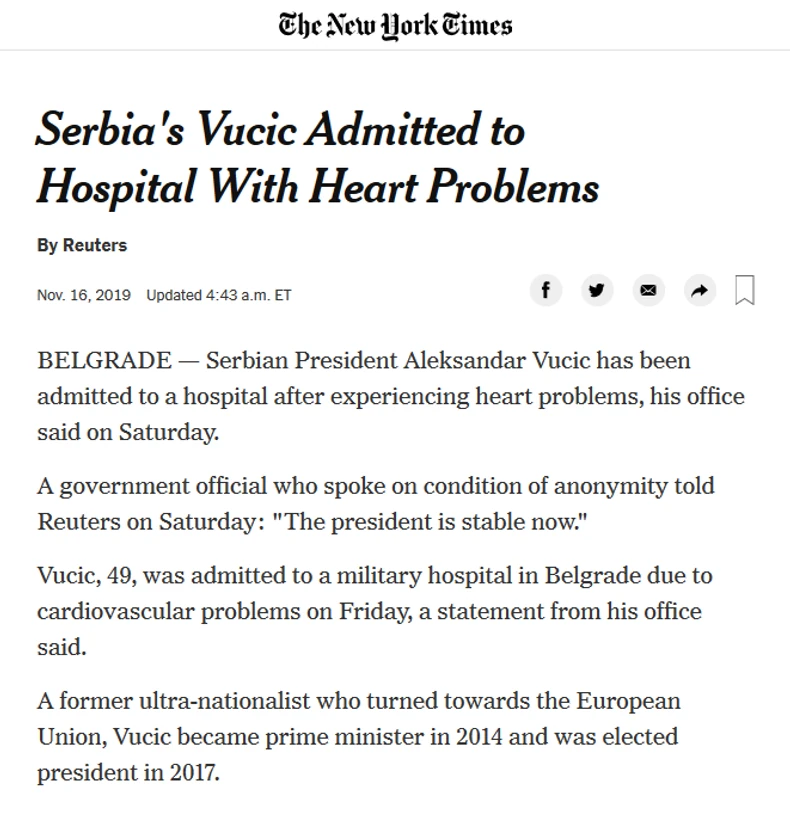The image size is (790, 823).
Task: Click the paragraph starting "A government official"
Action: (x=375, y=504)
